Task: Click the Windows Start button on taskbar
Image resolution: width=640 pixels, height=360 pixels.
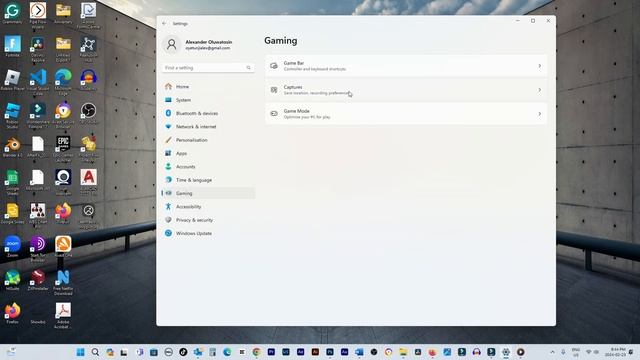Action: tap(80, 352)
